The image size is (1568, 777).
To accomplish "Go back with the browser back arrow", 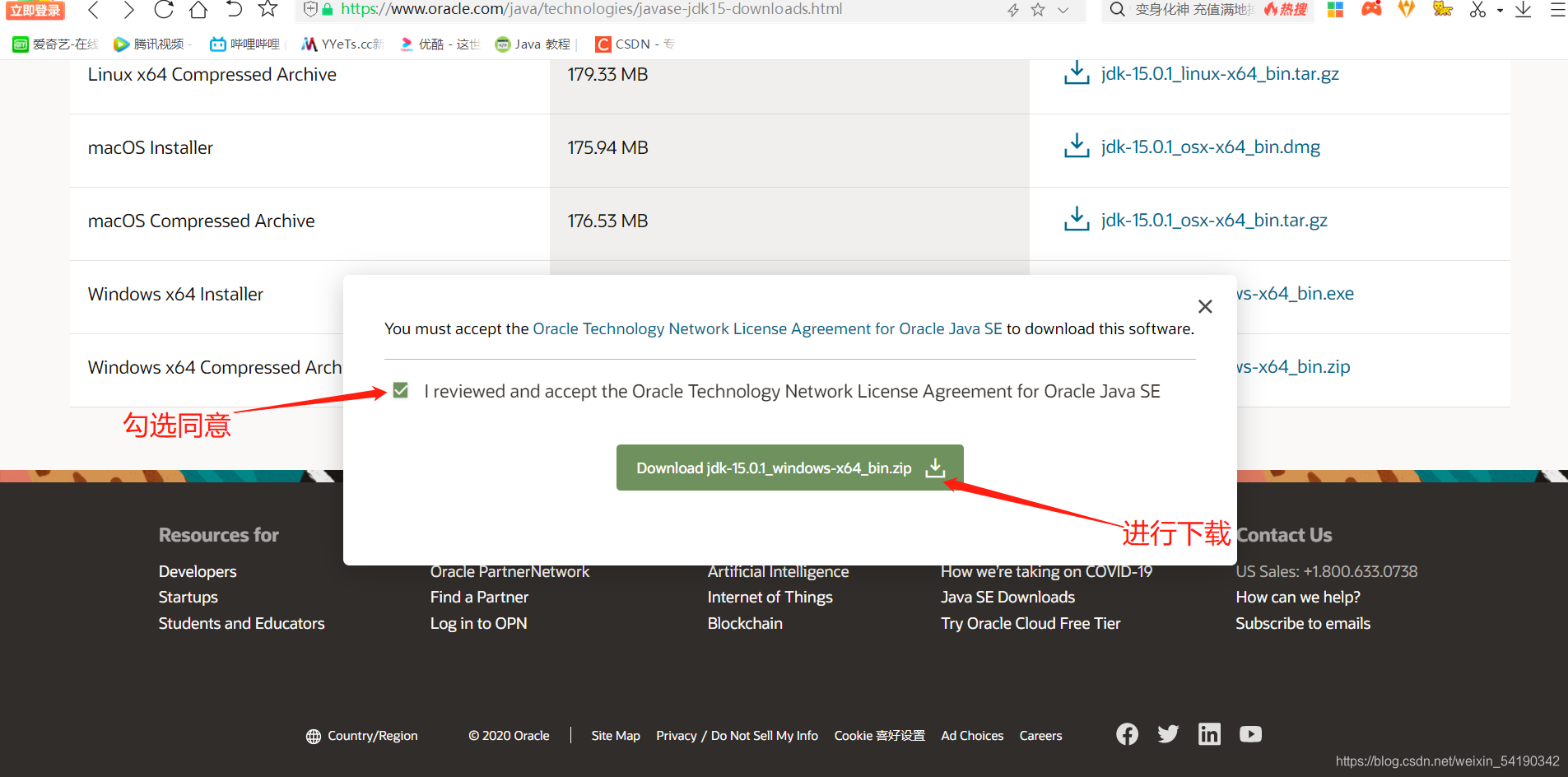I will (93, 10).
